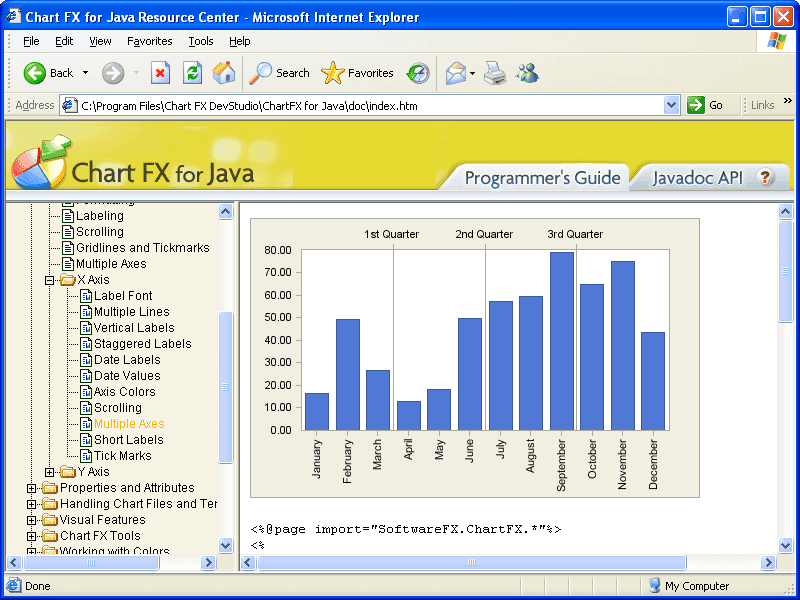This screenshot has width=800, height=600.
Task: Click the help question mark icon
Action: (x=765, y=178)
